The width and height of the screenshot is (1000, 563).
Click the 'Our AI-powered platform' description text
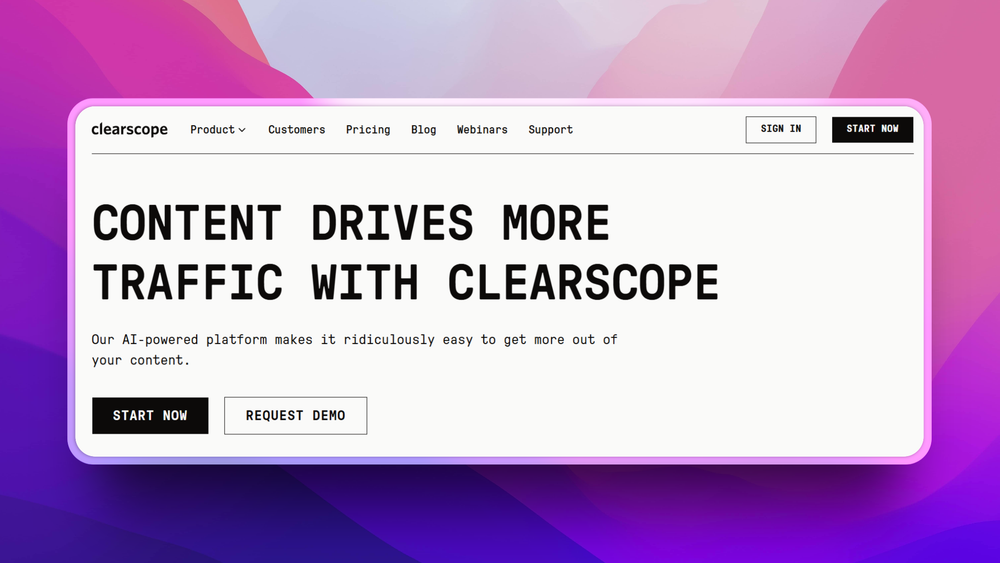355,349
